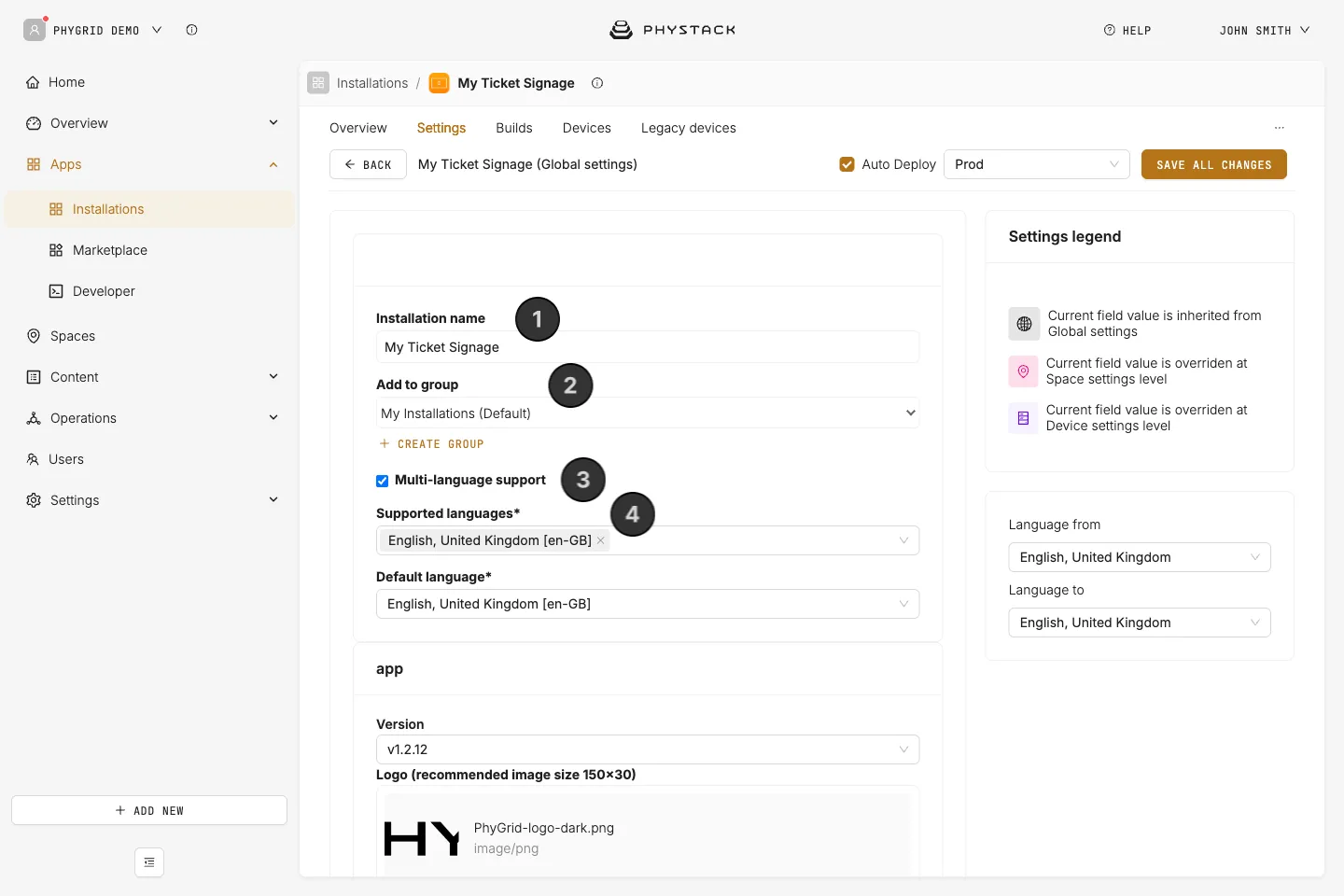Click the PhyGrid Demo tenant avatar

coord(35,30)
